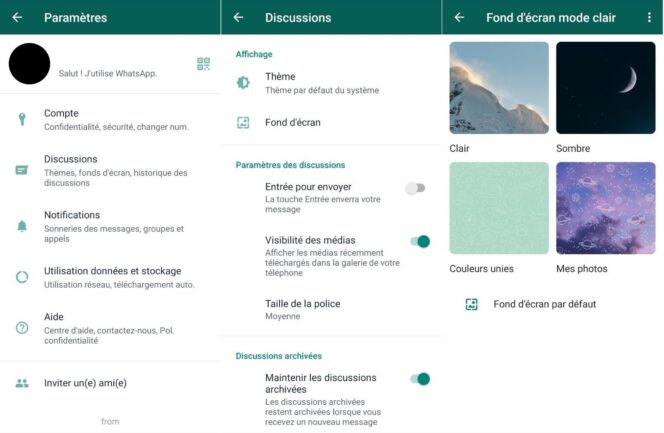Click the Mes photos label
The width and height of the screenshot is (664, 433).
pos(582,269)
